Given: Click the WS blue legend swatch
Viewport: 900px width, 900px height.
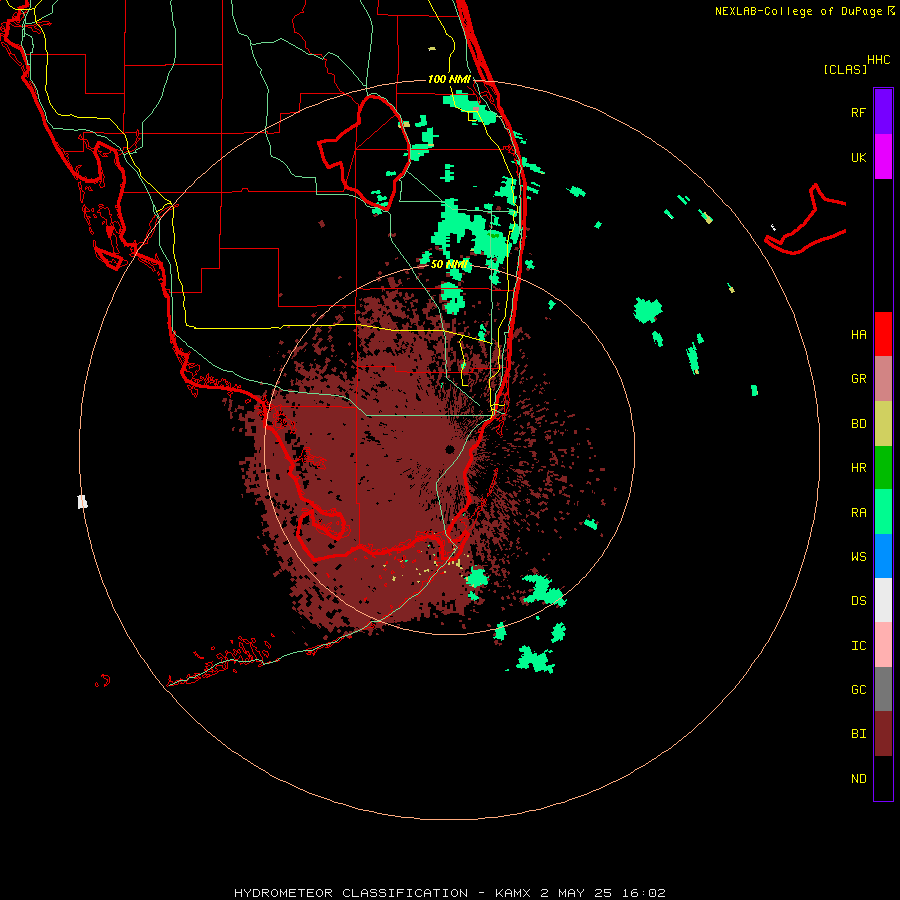Looking at the screenshot, I should (x=883, y=556).
